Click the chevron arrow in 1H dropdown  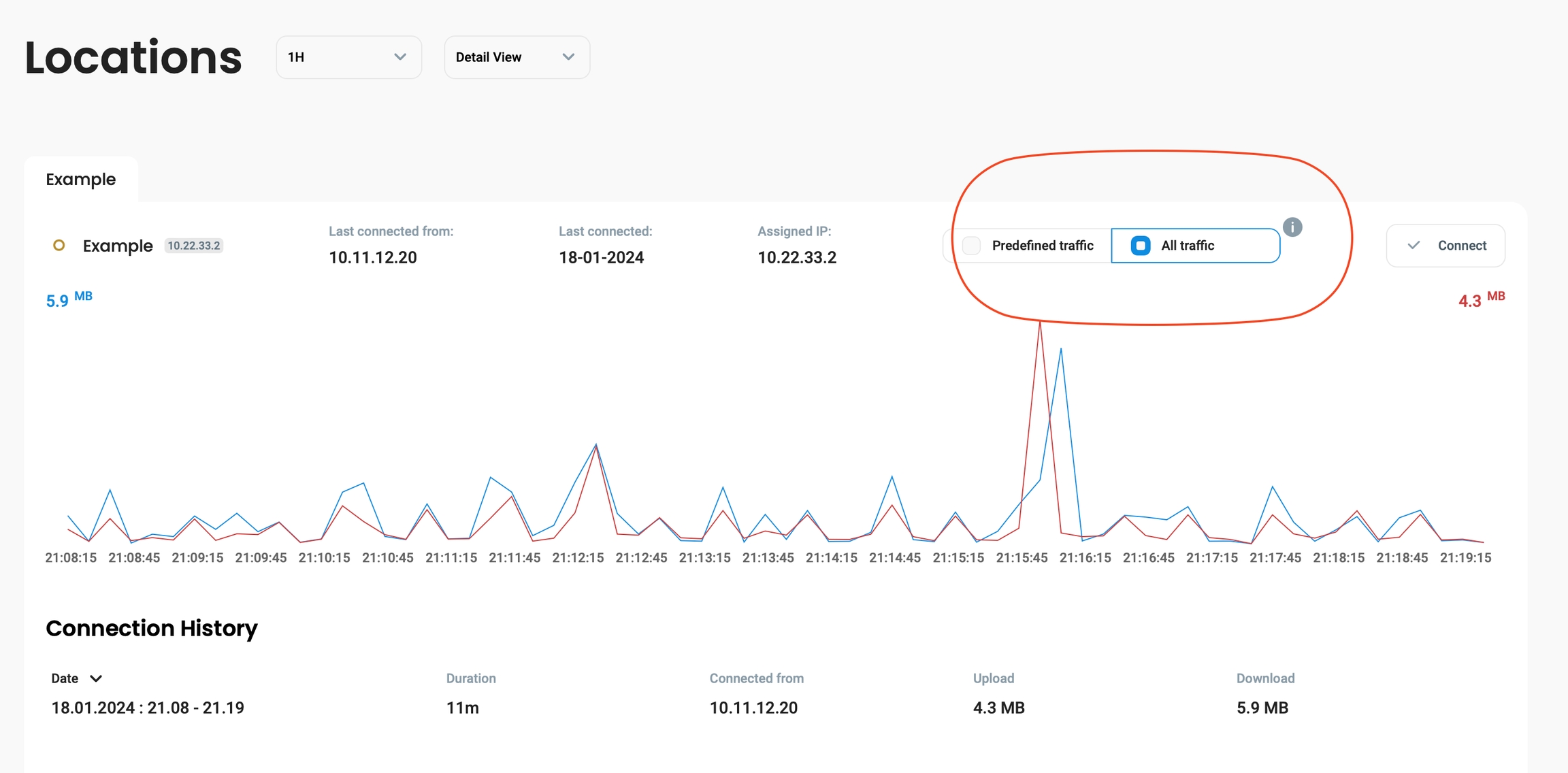point(400,57)
